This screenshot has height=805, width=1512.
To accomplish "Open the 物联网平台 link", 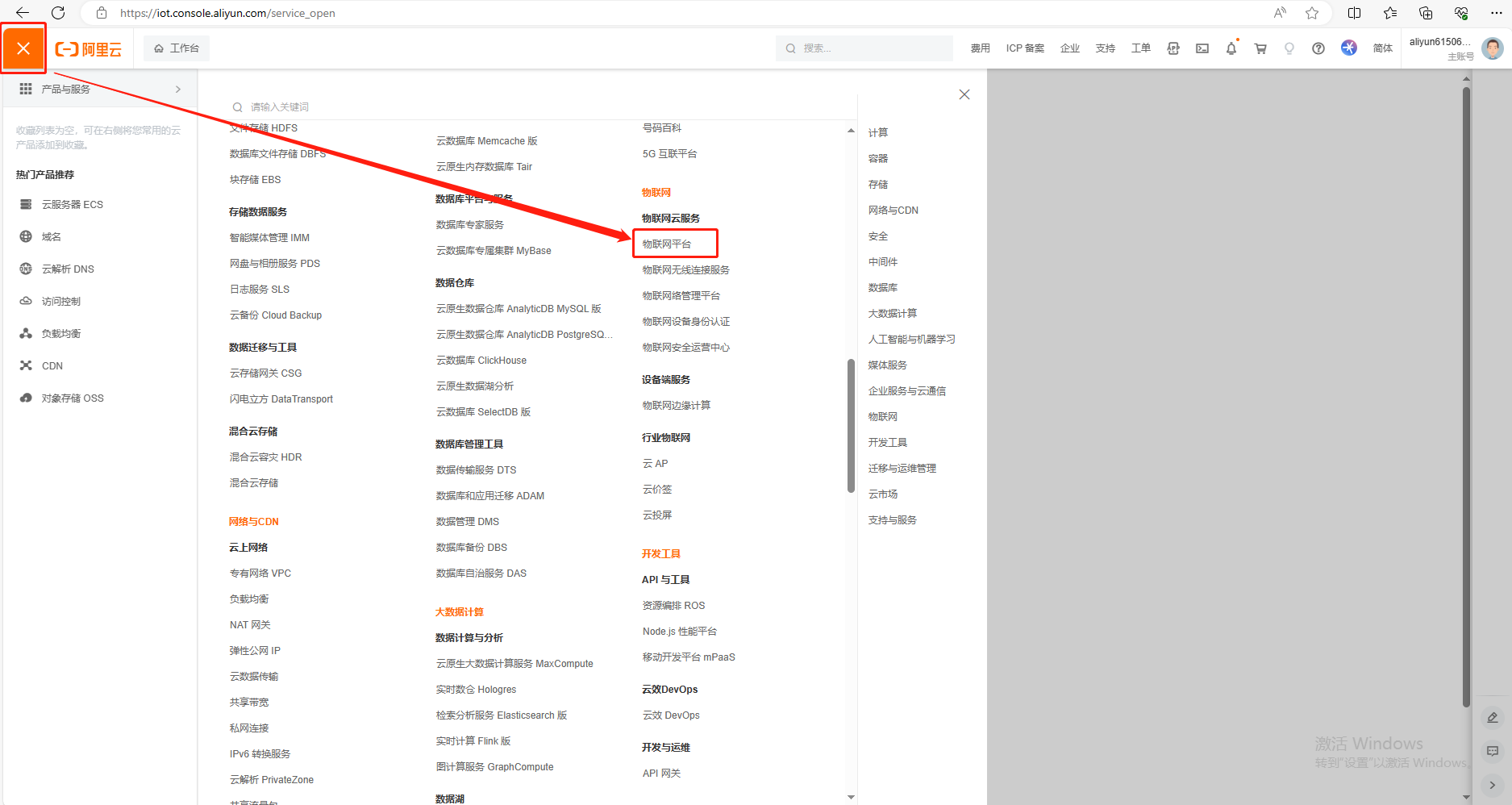I will click(x=667, y=244).
